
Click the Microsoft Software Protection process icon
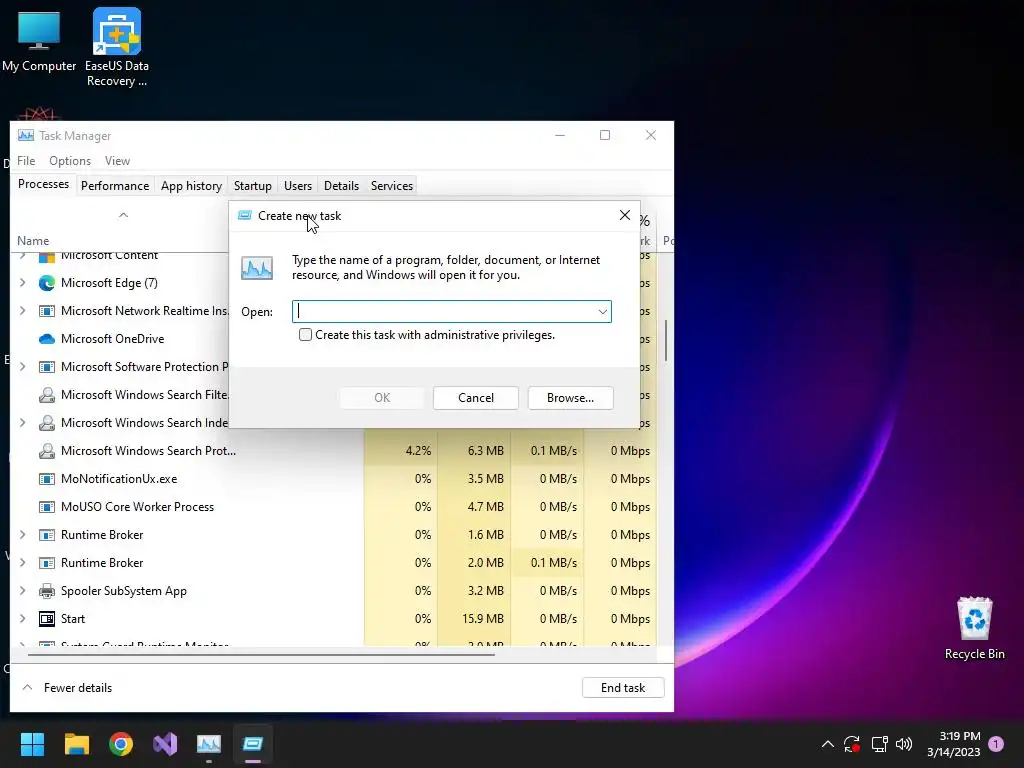[47, 367]
